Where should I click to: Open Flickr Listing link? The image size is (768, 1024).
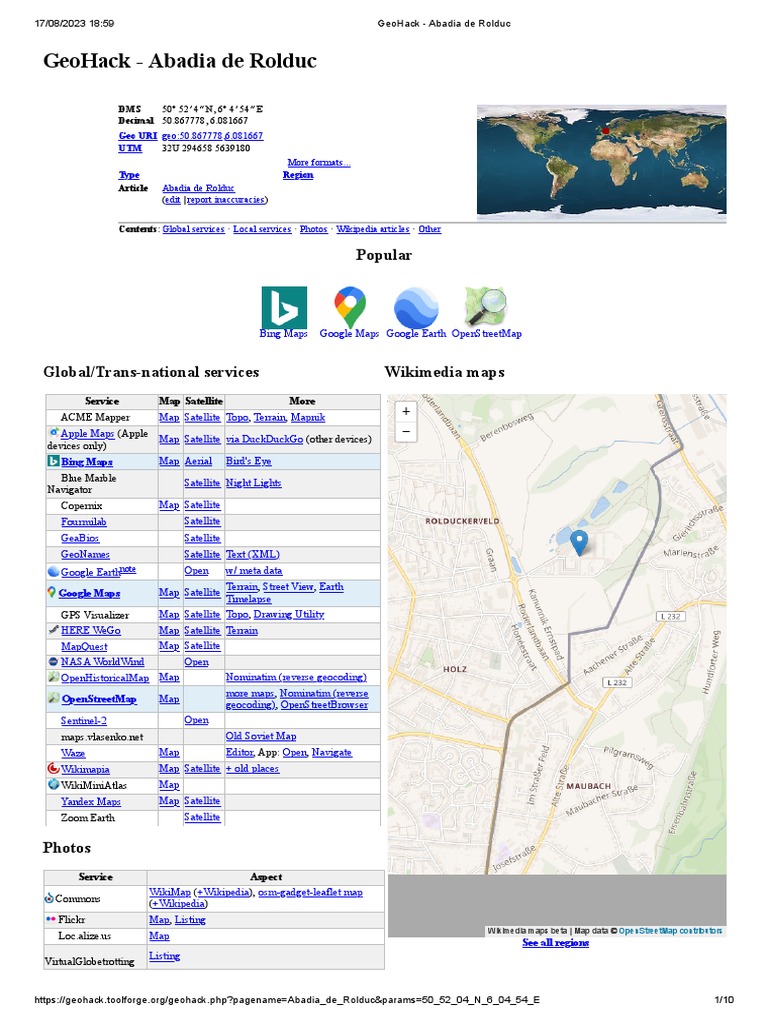(190, 920)
